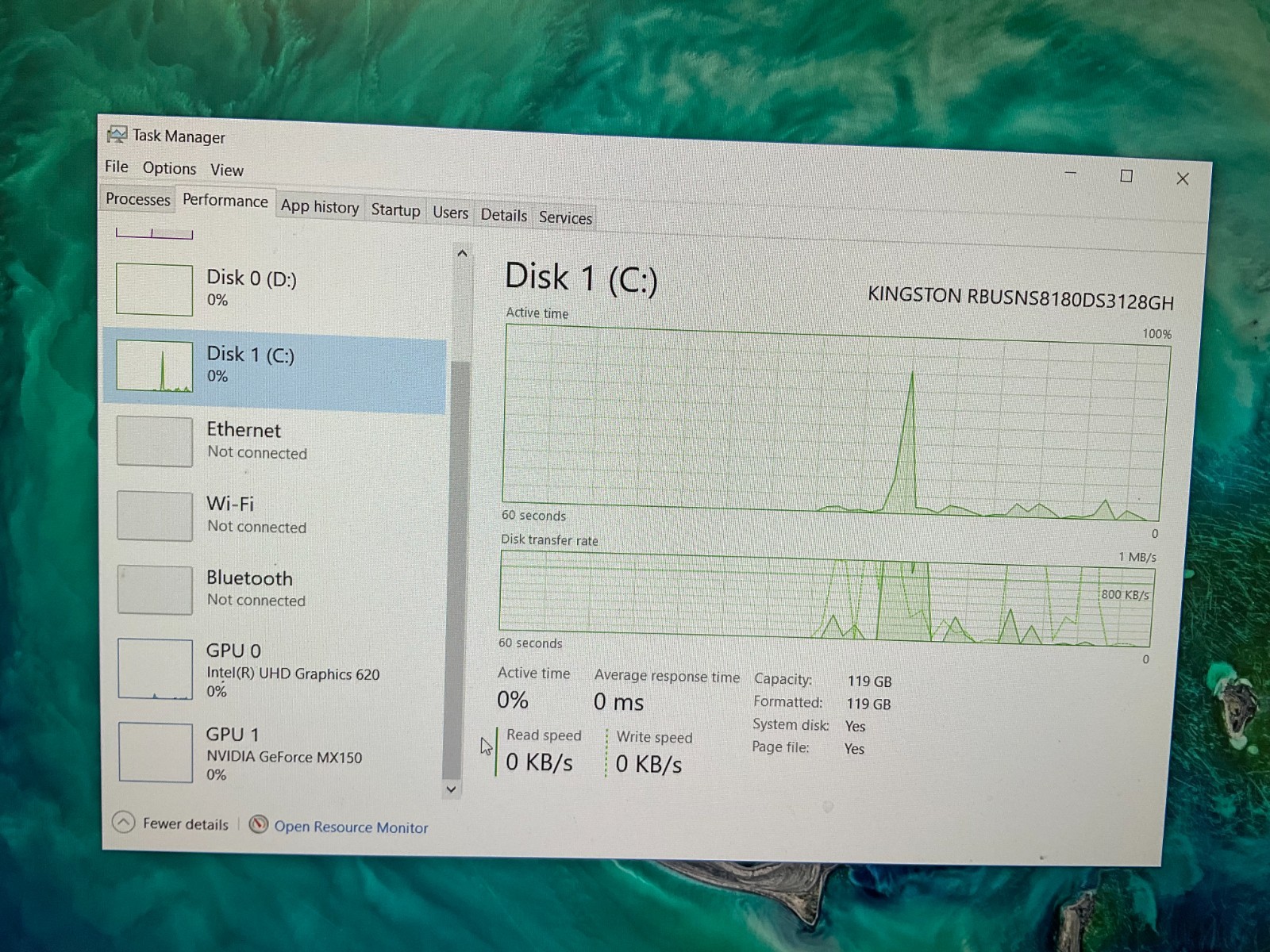Click the Resource Monitor icon
The image size is (1270, 952).
point(258,824)
